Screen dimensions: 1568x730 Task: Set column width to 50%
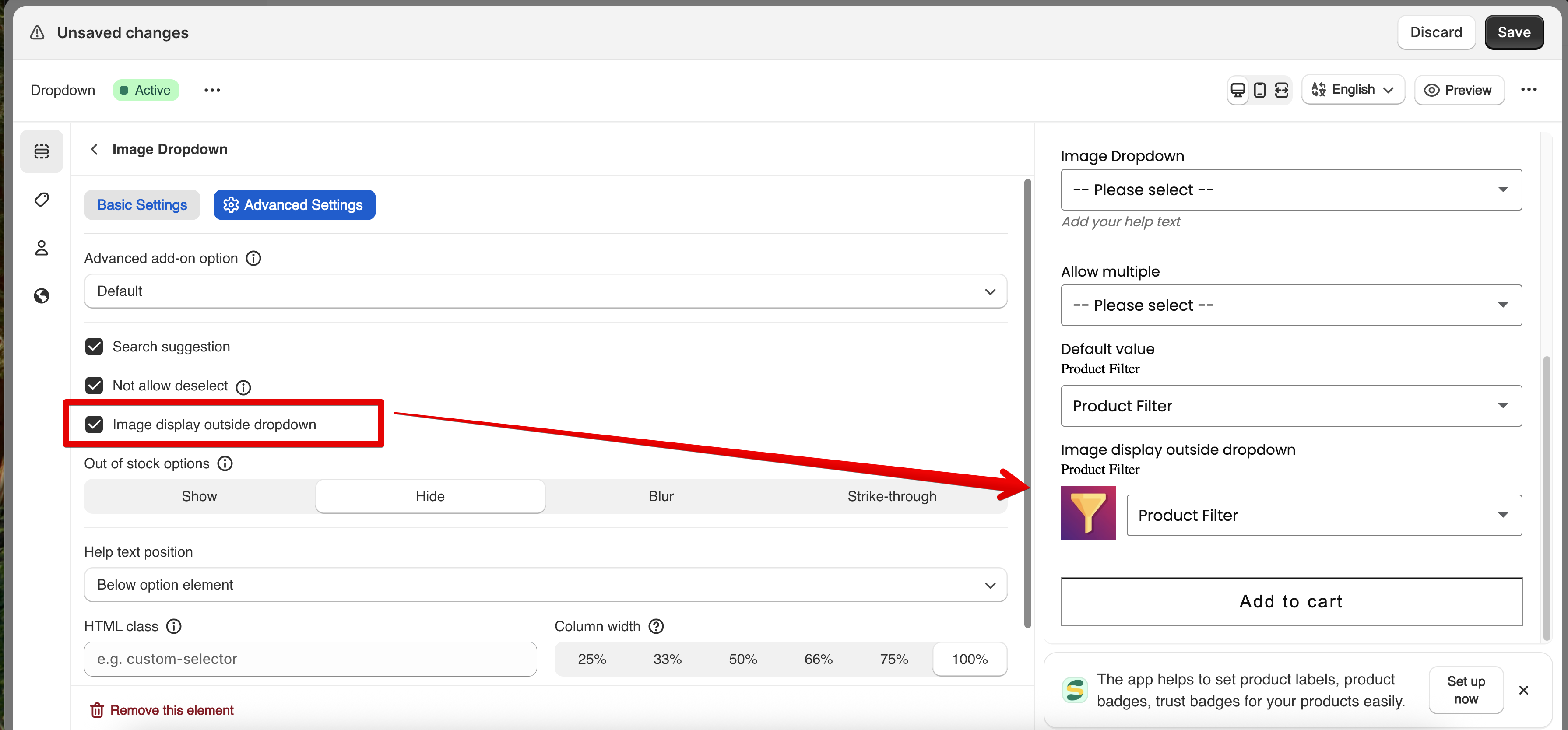coord(742,660)
